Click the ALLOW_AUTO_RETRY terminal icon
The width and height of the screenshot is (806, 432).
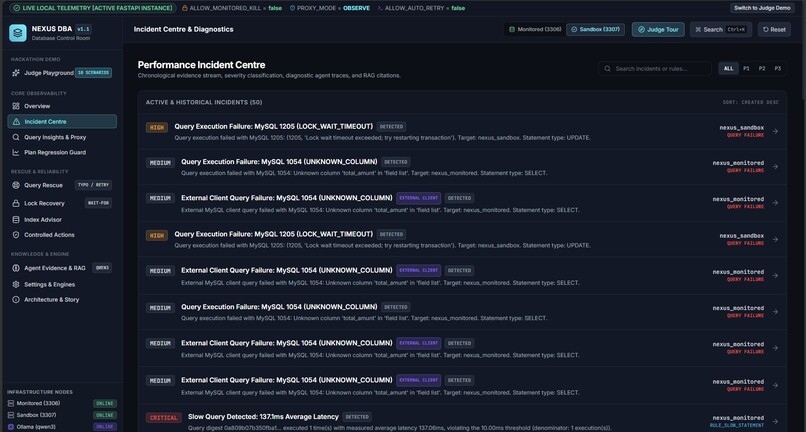pos(380,8)
